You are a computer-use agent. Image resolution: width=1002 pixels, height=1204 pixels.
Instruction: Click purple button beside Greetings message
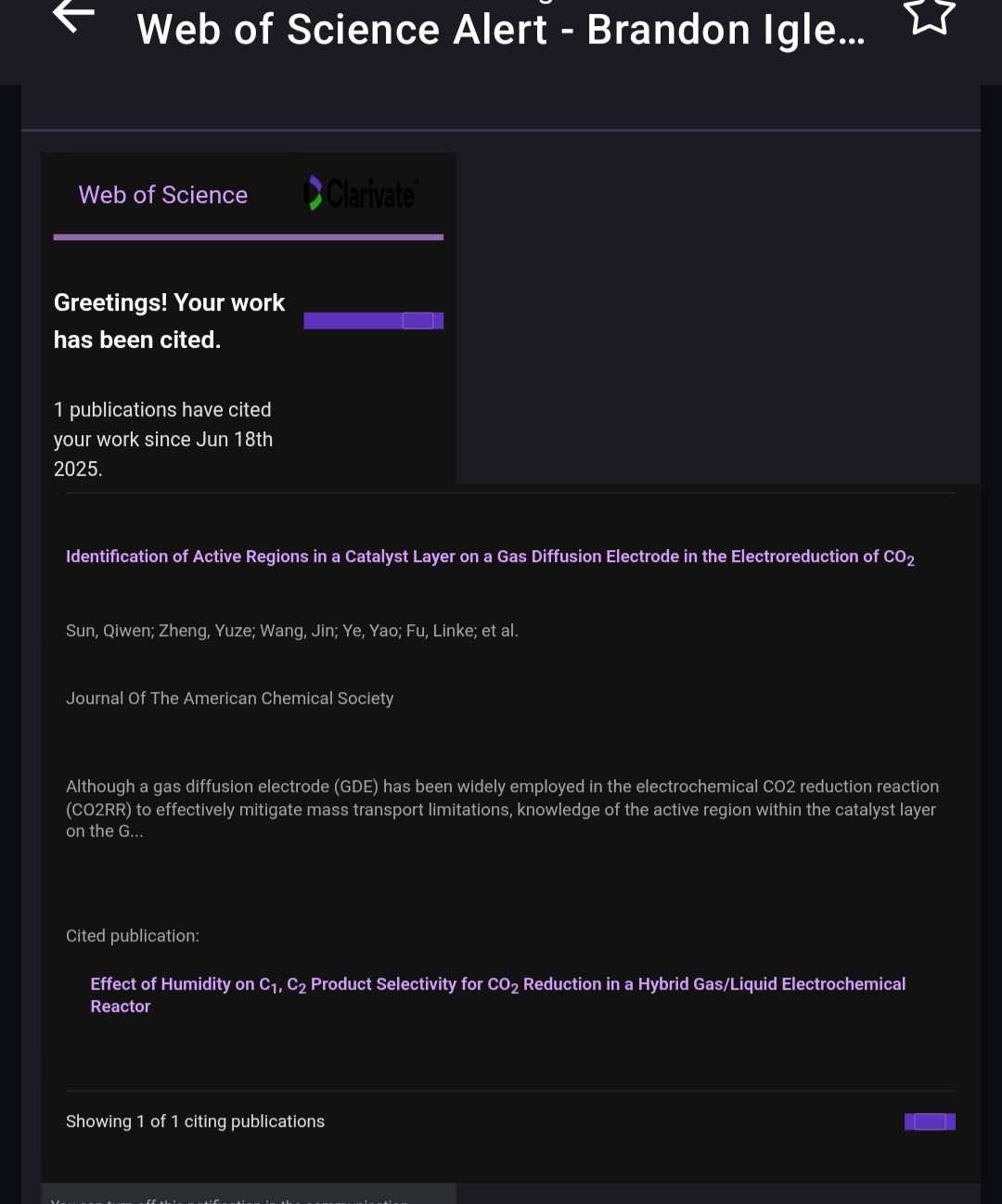click(x=374, y=321)
